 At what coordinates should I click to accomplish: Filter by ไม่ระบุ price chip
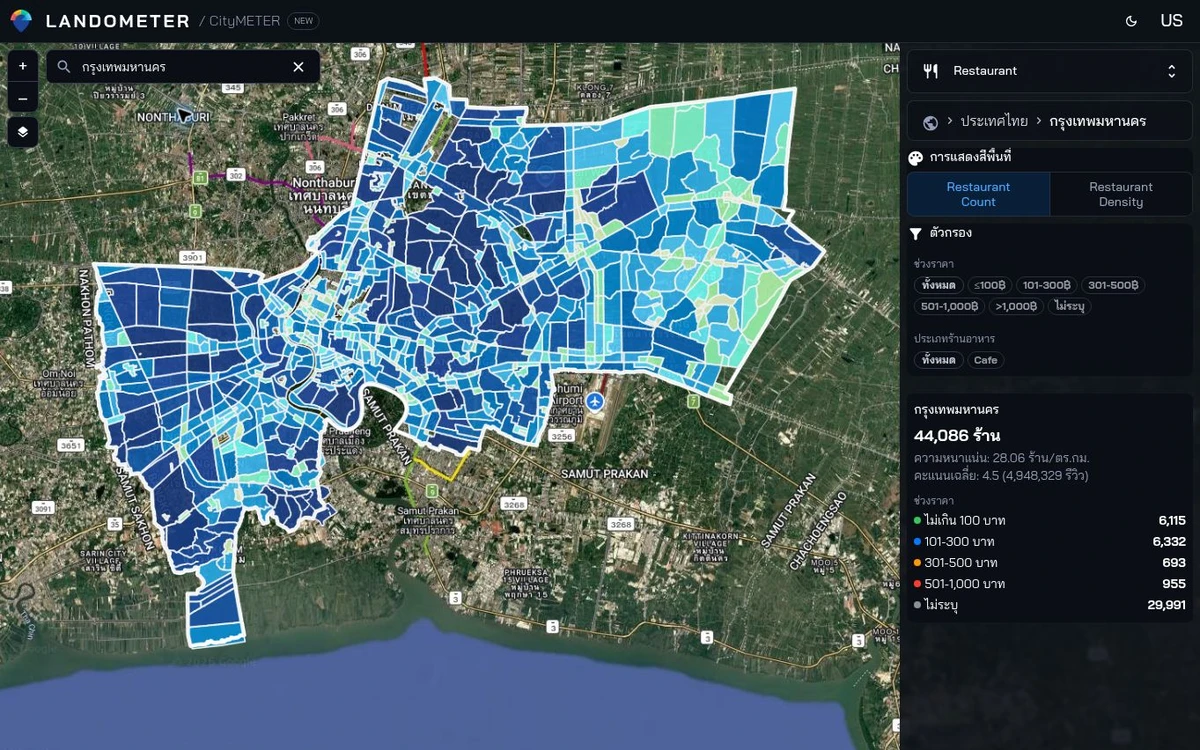tap(1069, 306)
